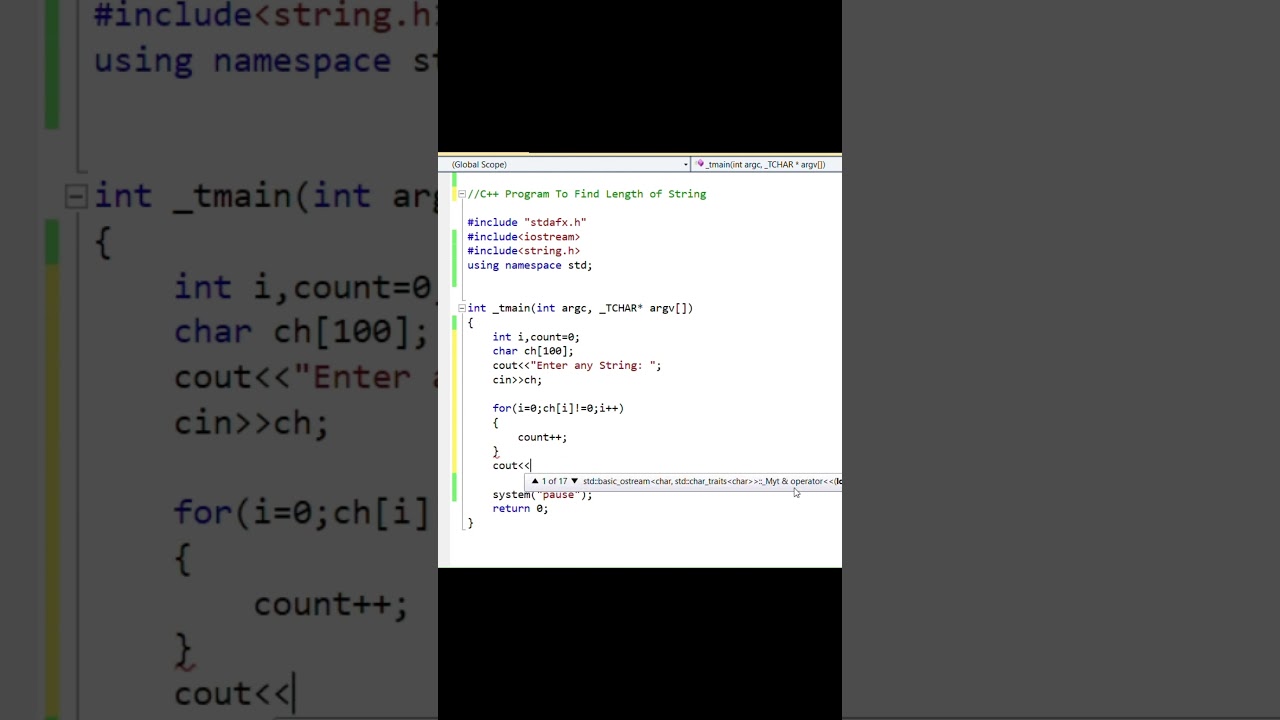Collapse the comment outlining region
1280x720 pixels.
(461, 194)
